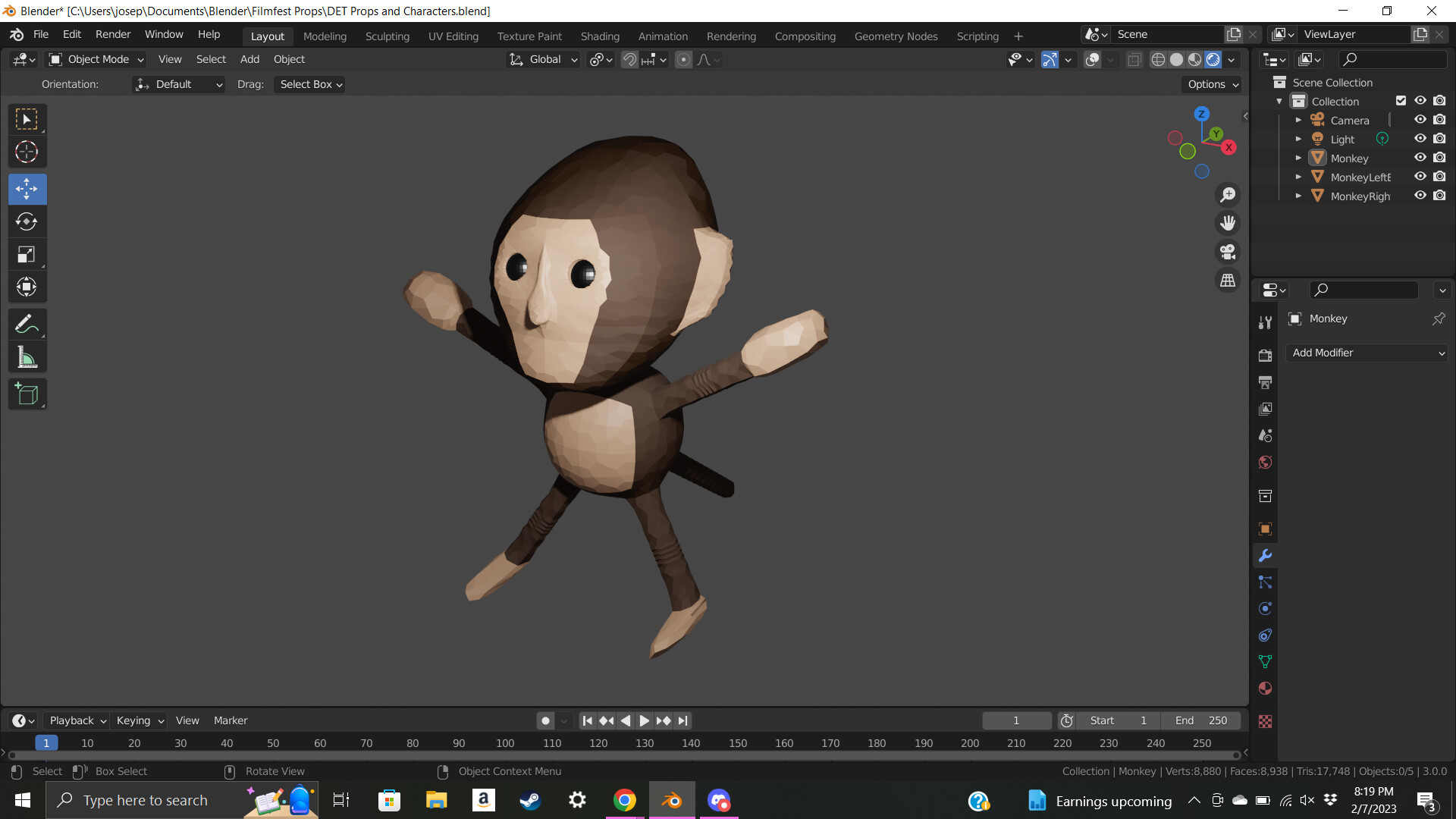Hide the Monkey object in viewport

(x=1420, y=158)
